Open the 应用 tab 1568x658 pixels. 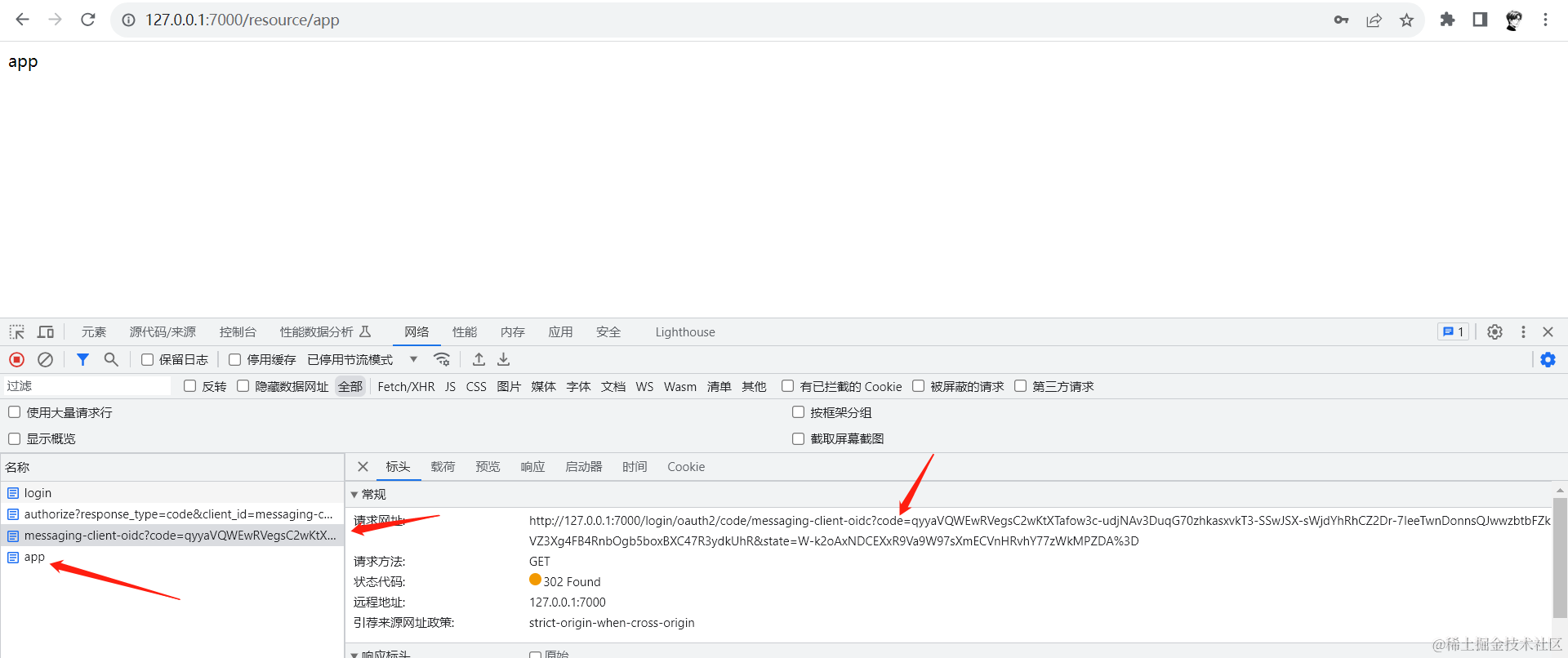click(560, 331)
